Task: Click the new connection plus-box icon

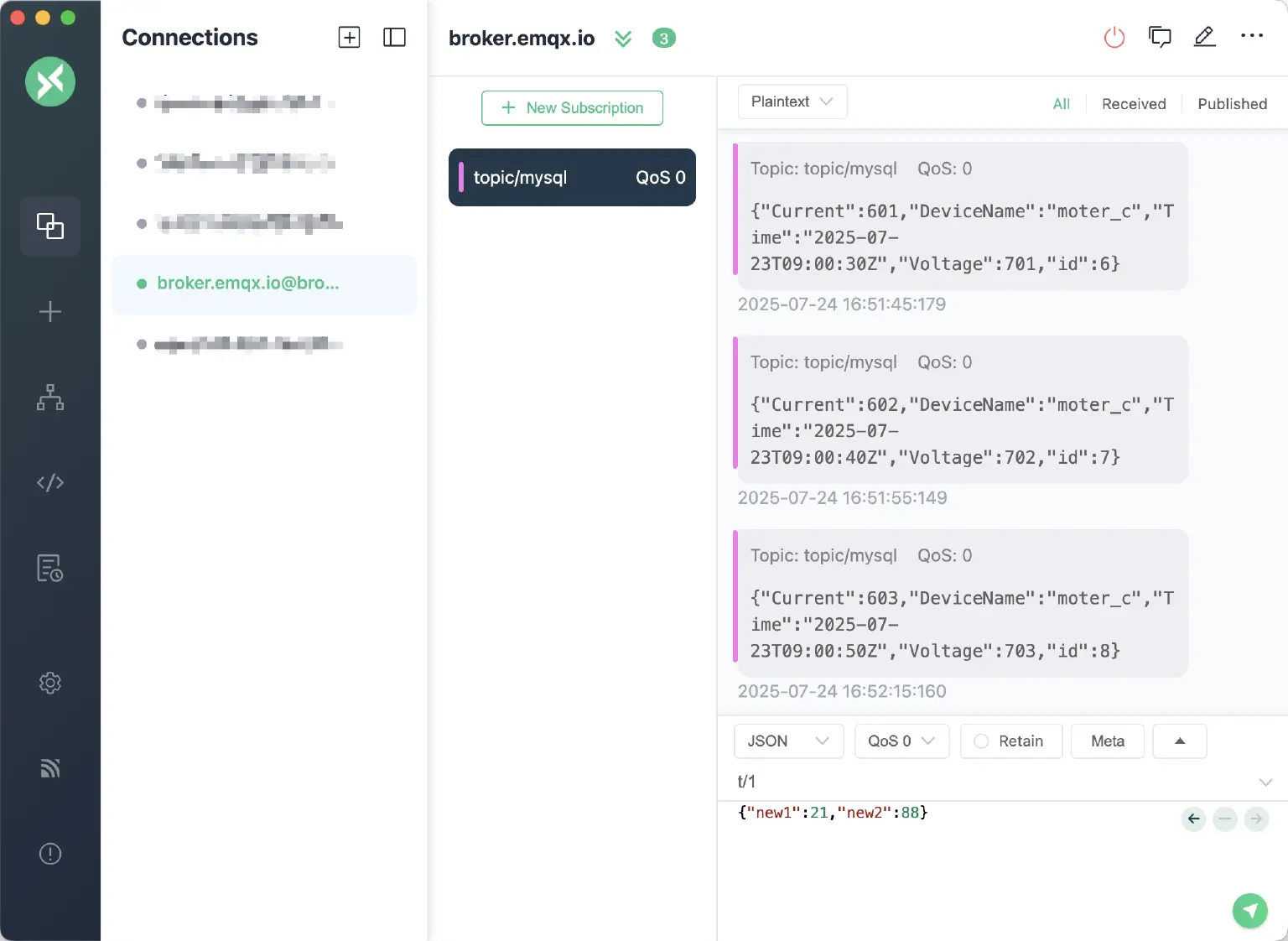Action: 349,38
